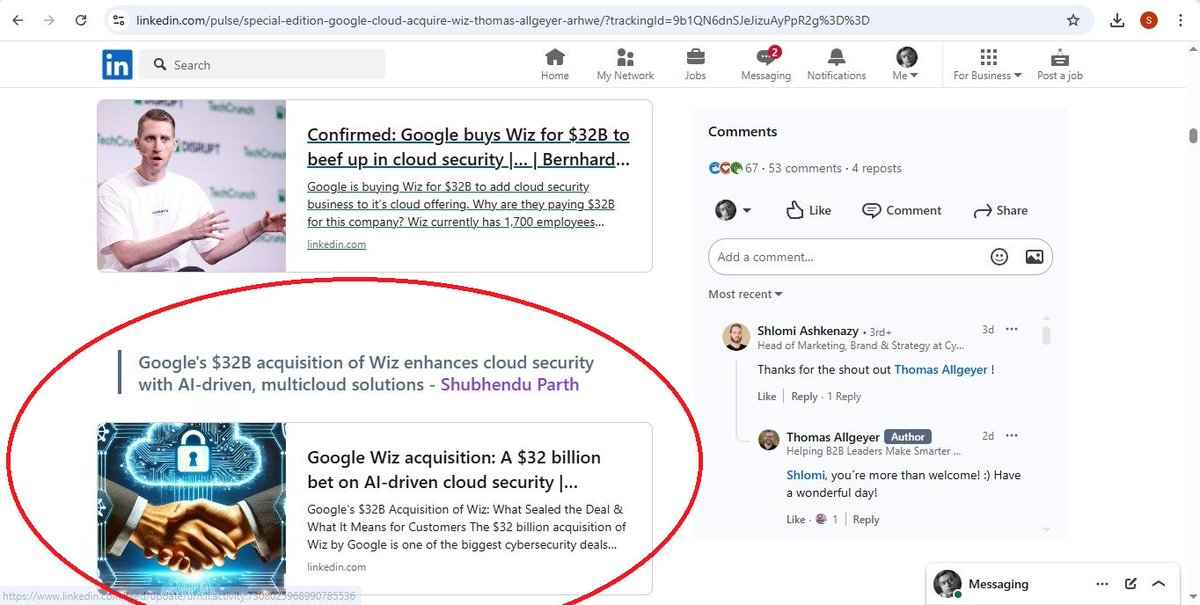Click the LinkedIn logo
The height and width of the screenshot is (605, 1200).
[117, 65]
